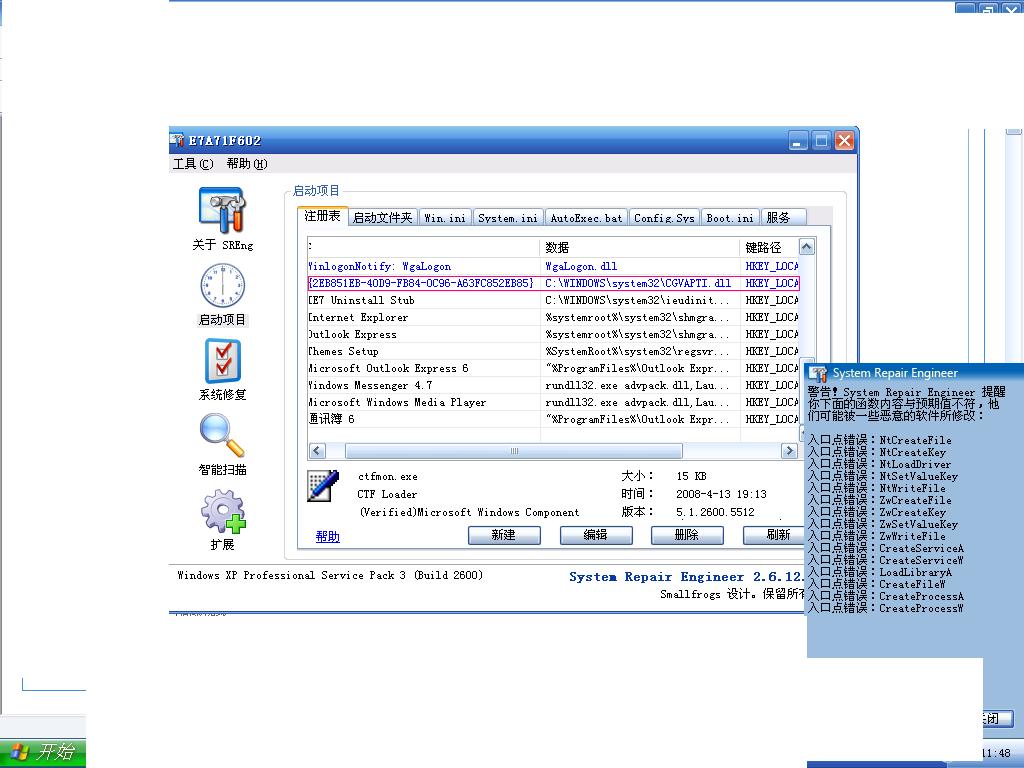Switch to the System.ini tab
1024x768 pixels.
(507, 217)
